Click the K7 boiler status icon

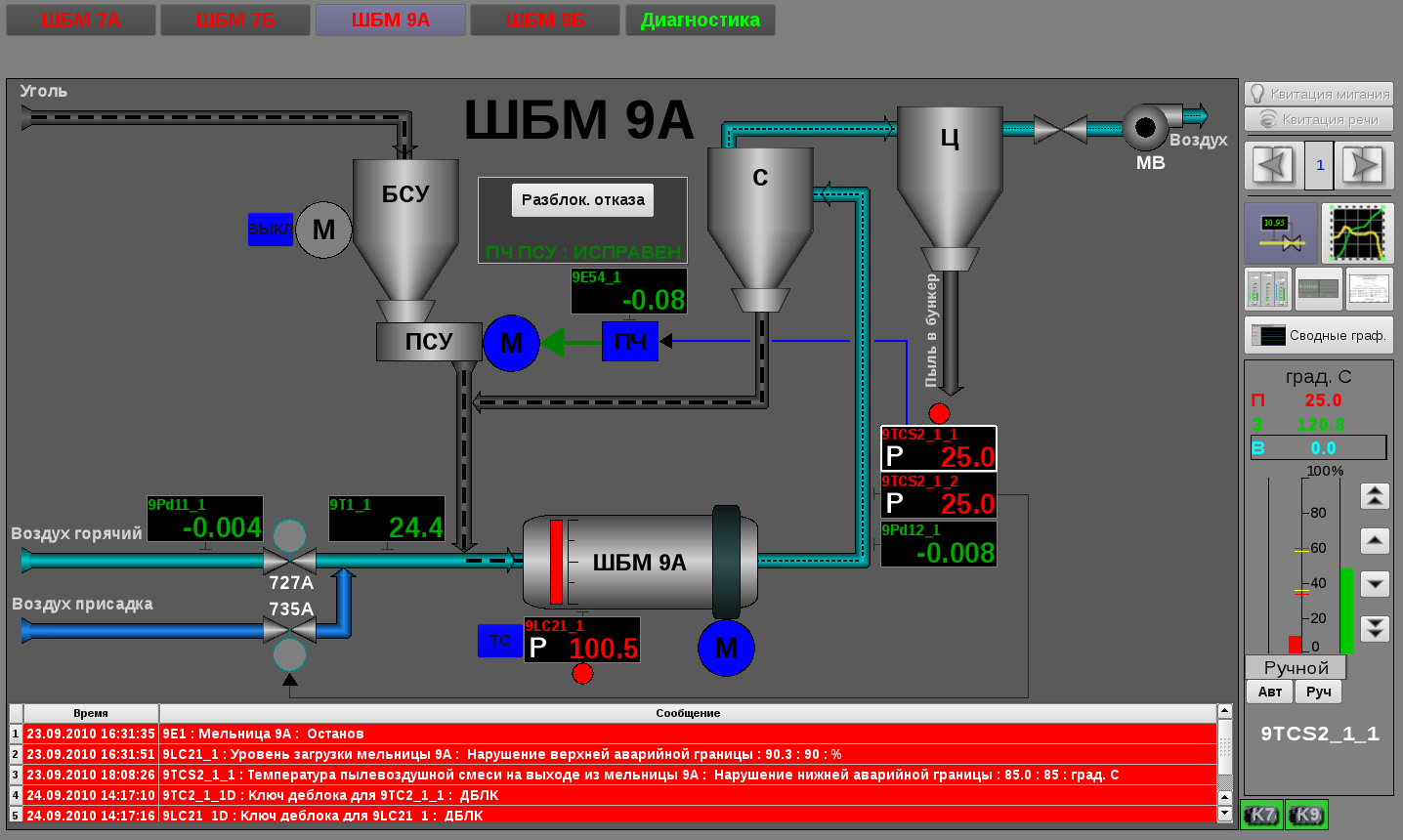[x=1261, y=815]
